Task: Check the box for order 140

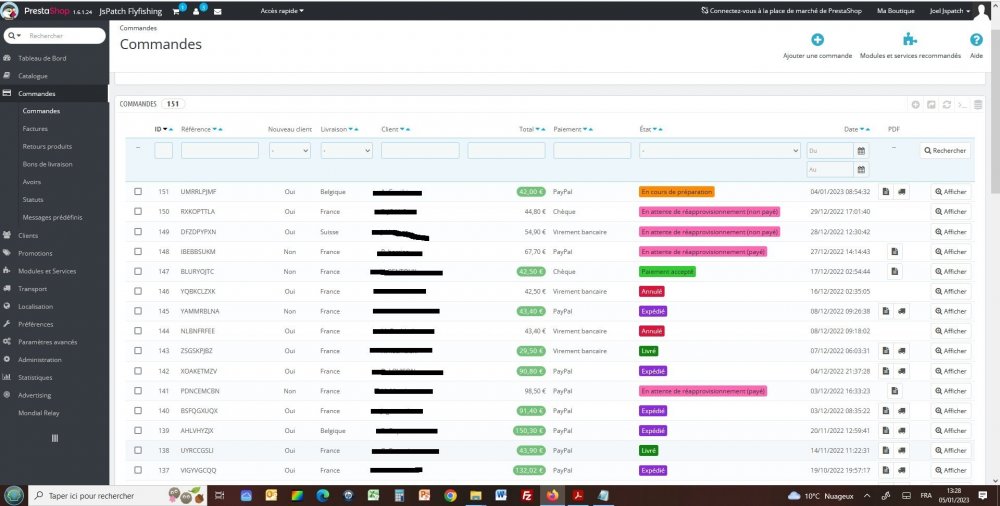Action: click(x=138, y=410)
